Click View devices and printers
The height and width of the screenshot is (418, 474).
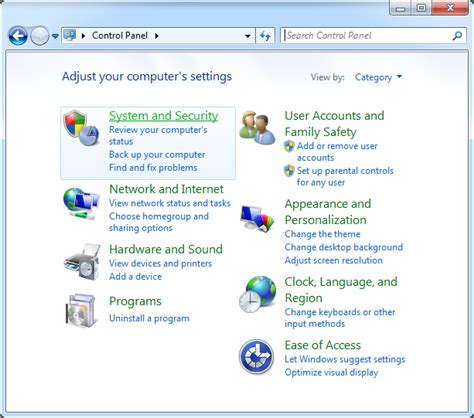[160, 263]
